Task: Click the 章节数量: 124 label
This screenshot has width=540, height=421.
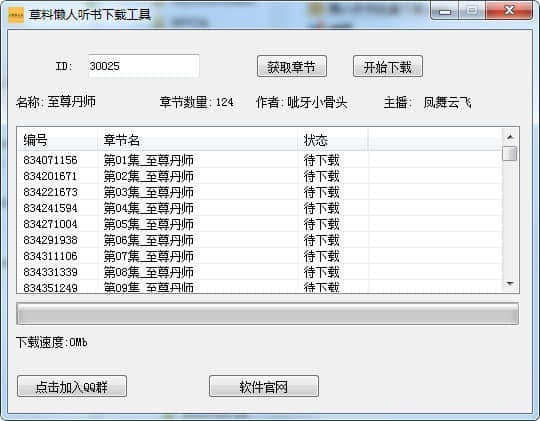Action: 196,102
